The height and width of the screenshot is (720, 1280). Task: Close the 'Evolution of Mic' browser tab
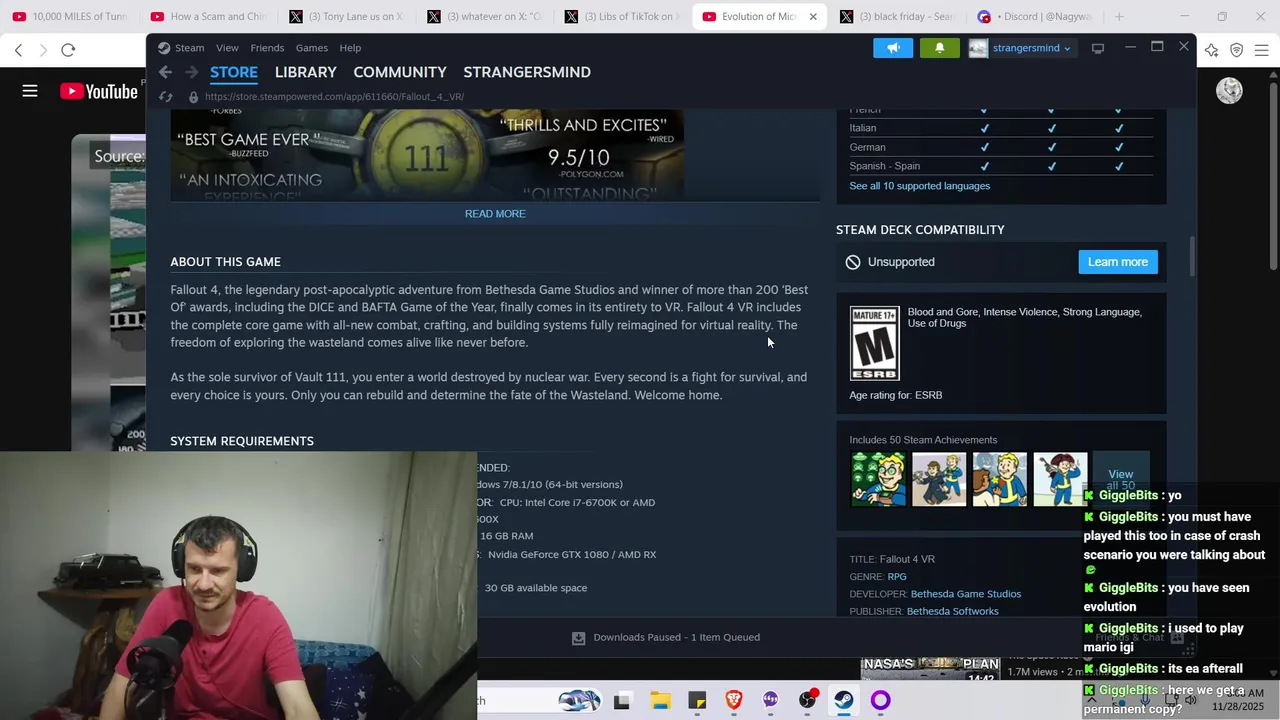813,17
